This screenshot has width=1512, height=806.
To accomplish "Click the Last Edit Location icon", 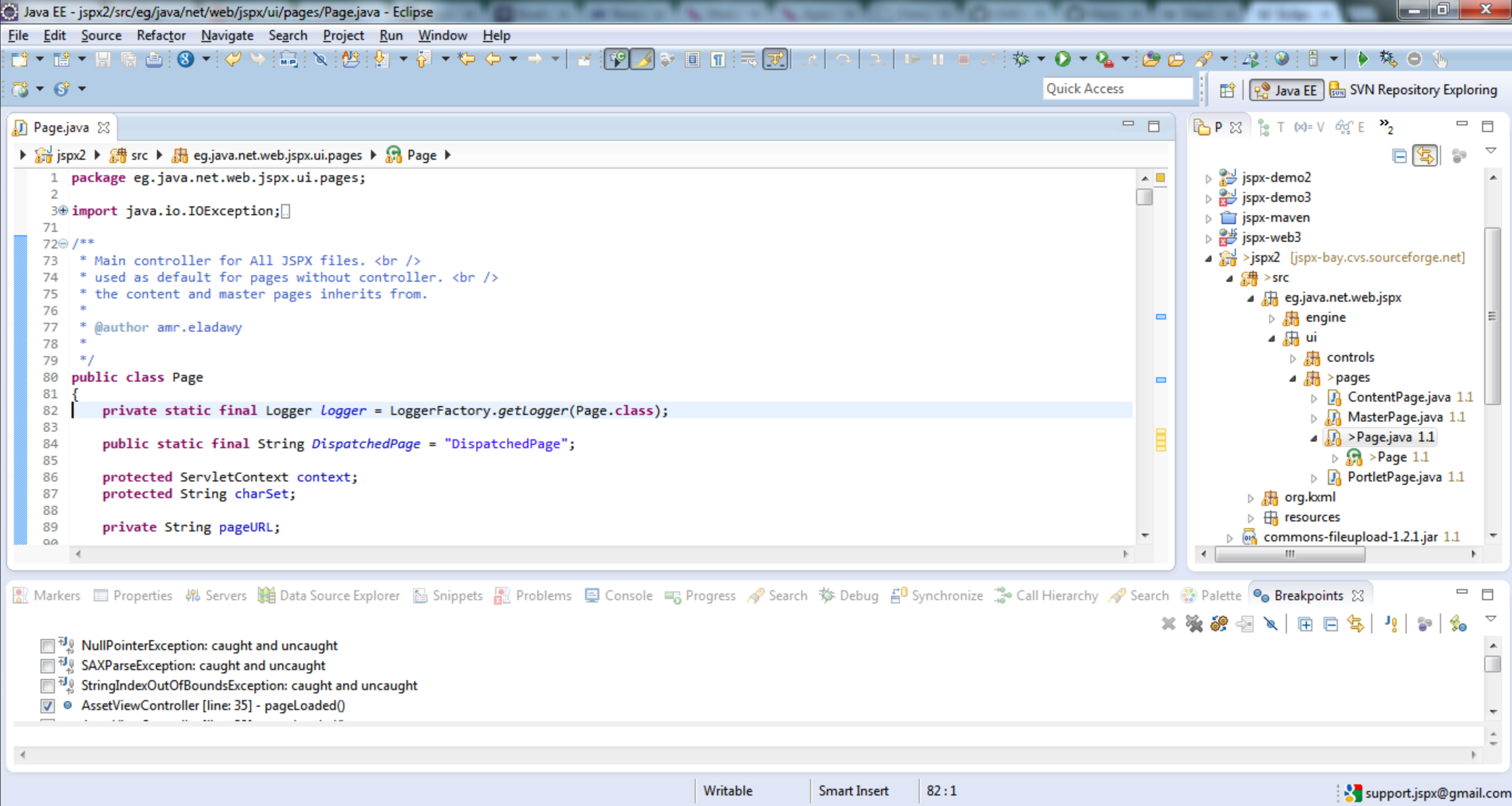I will point(467,59).
